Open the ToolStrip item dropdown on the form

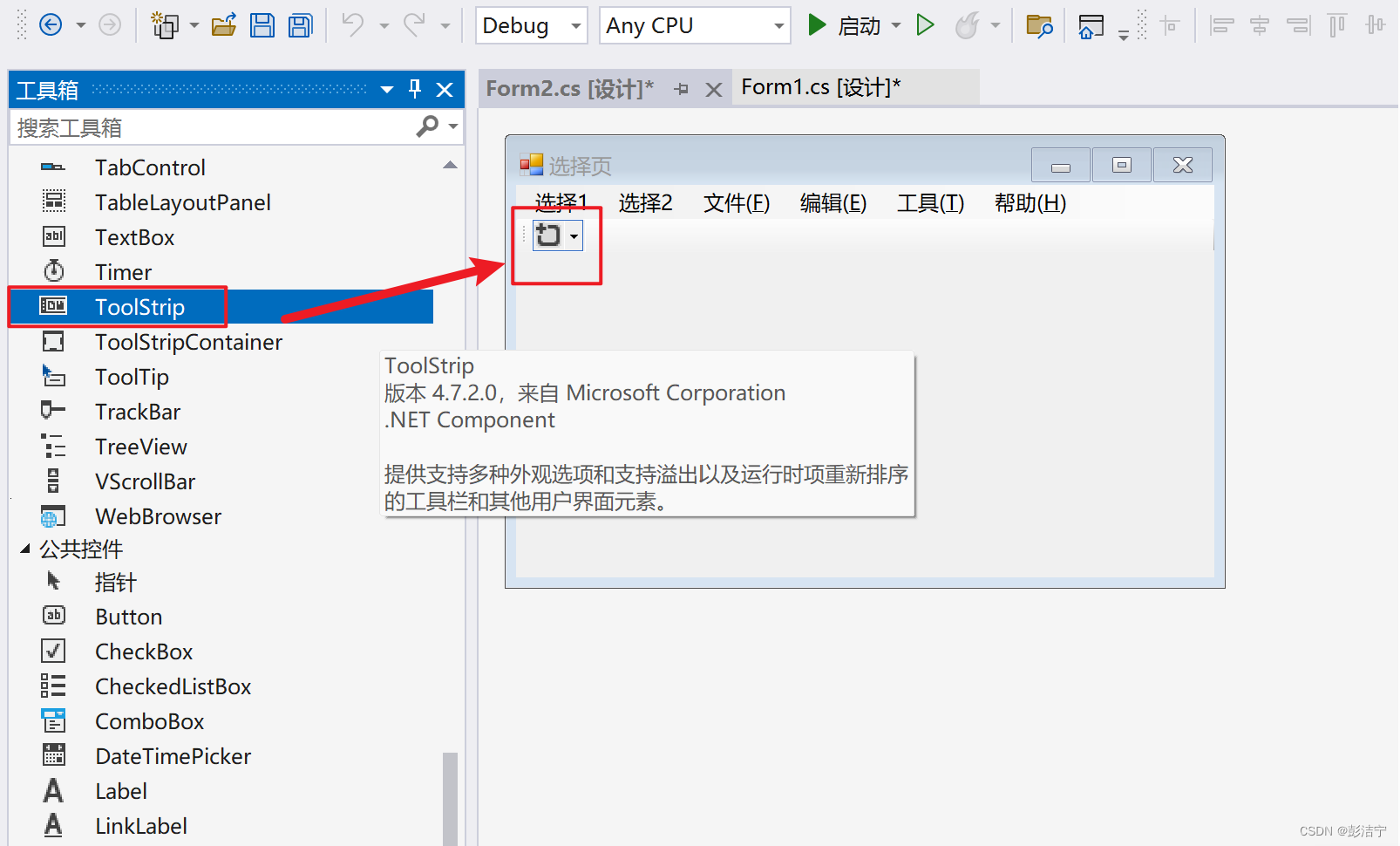click(x=574, y=235)
